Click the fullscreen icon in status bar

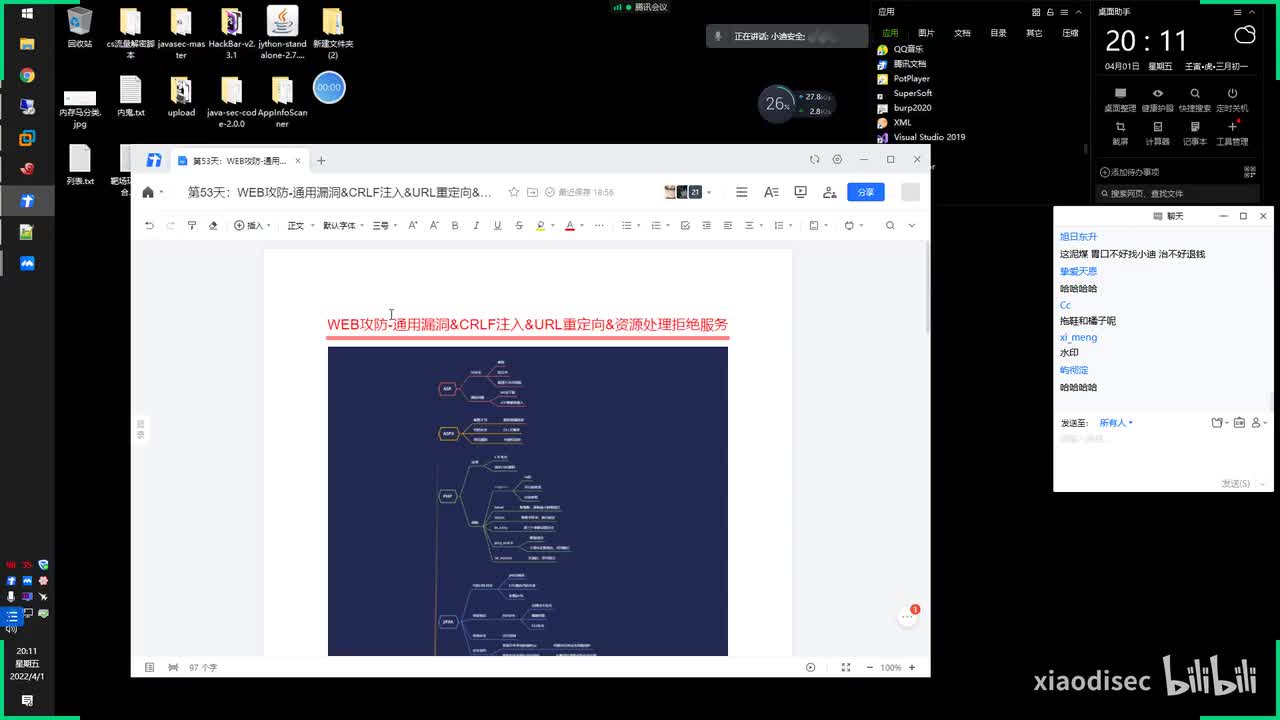[x=845, y=667]
